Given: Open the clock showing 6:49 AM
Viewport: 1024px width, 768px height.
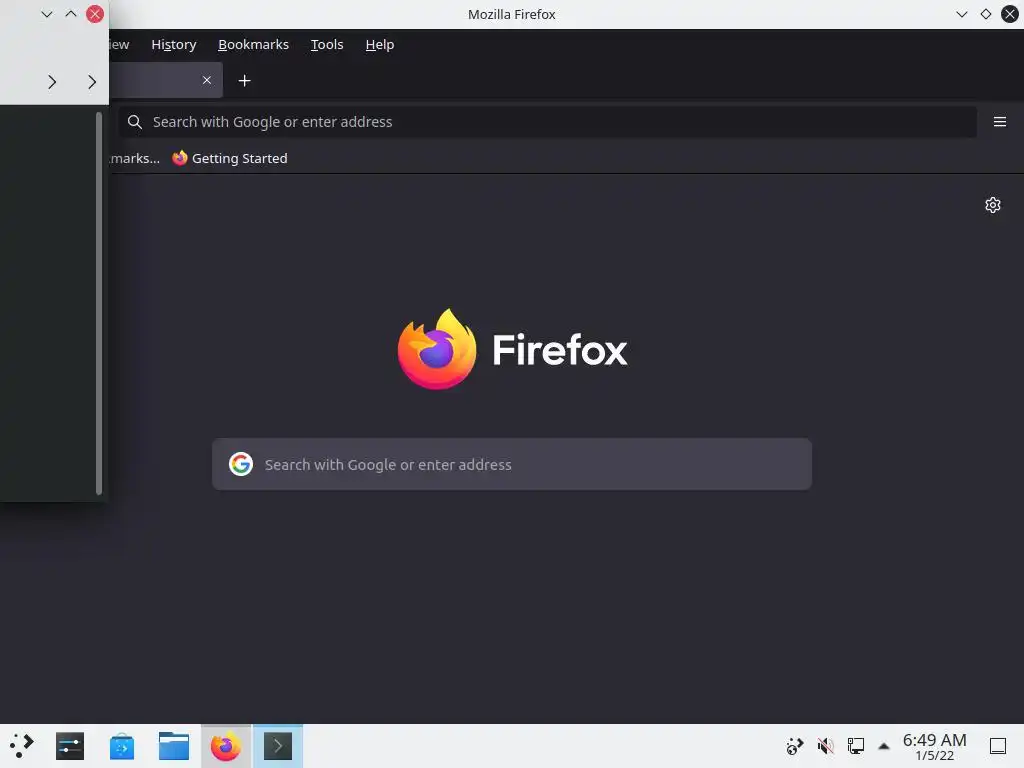Looking at the screenshot, I should click(x=935, y=746).
